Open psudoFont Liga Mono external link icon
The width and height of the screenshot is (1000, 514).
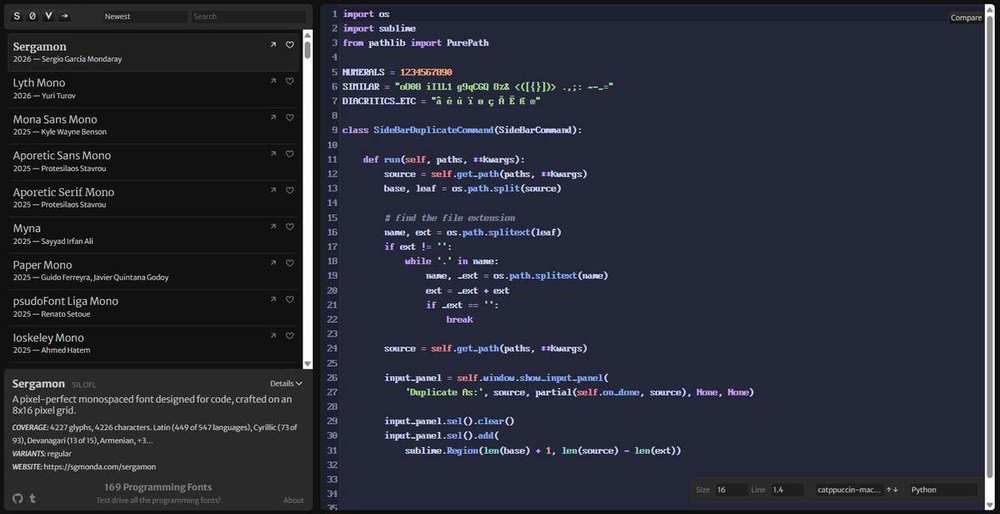(273, 299)
